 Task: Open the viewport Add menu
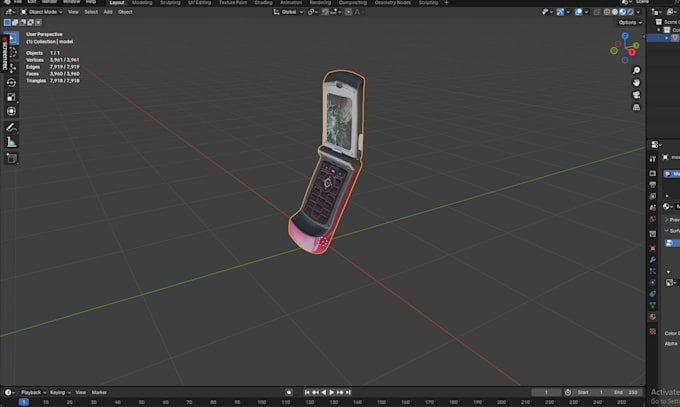(x=108, y=12)
